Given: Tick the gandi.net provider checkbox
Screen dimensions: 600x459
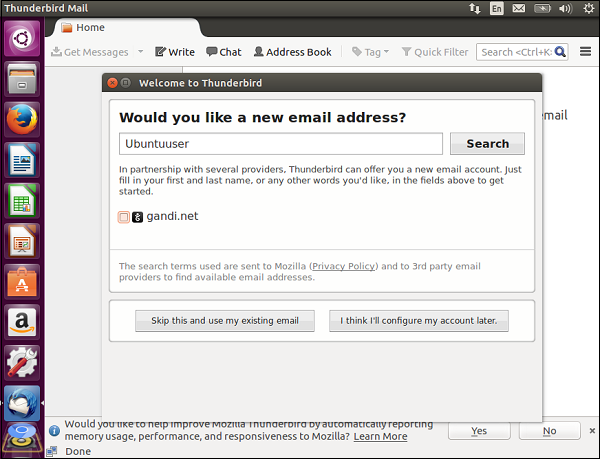Looking at the screenshot, I should (124, 217).
